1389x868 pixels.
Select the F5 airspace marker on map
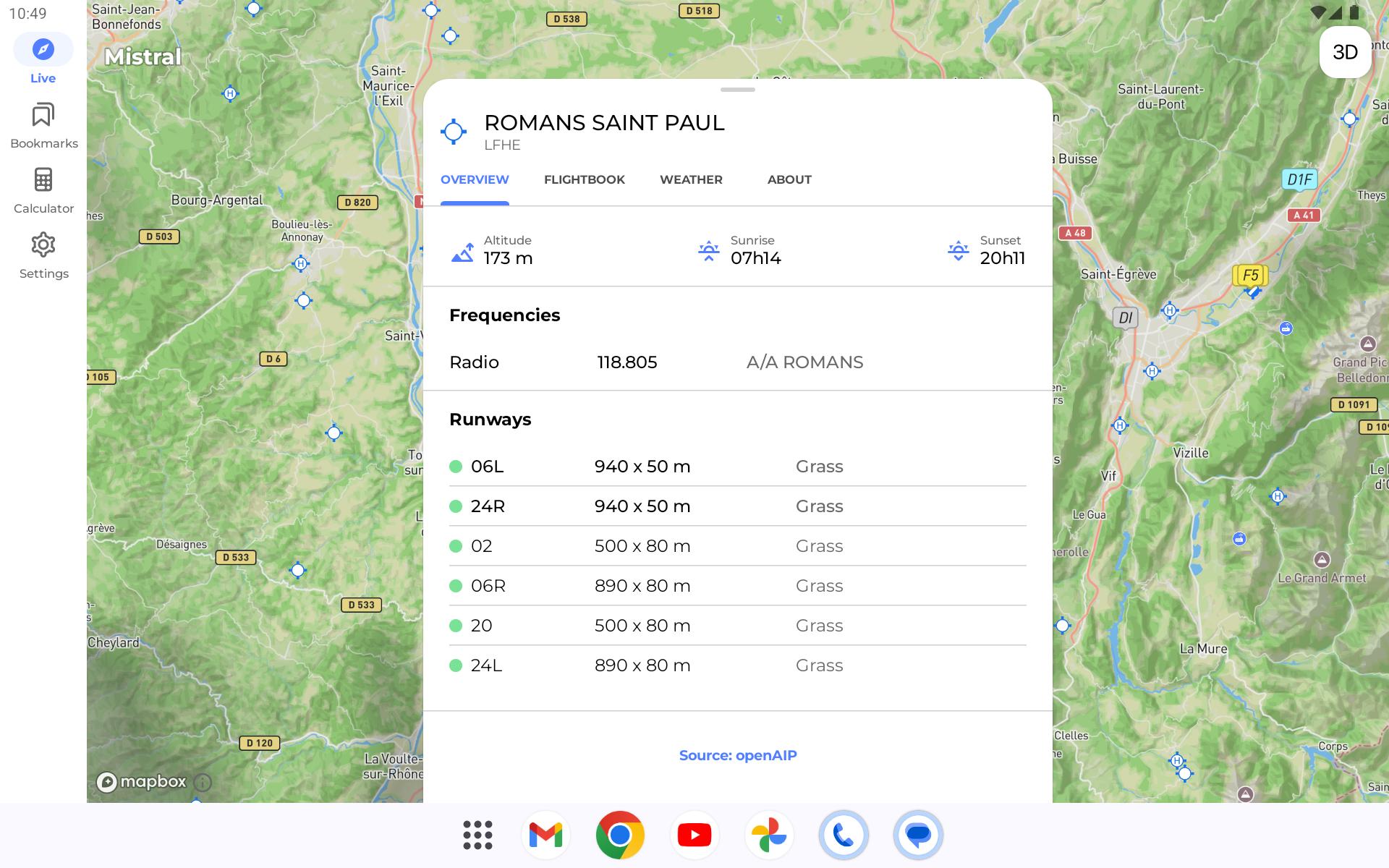point(1250,276)
